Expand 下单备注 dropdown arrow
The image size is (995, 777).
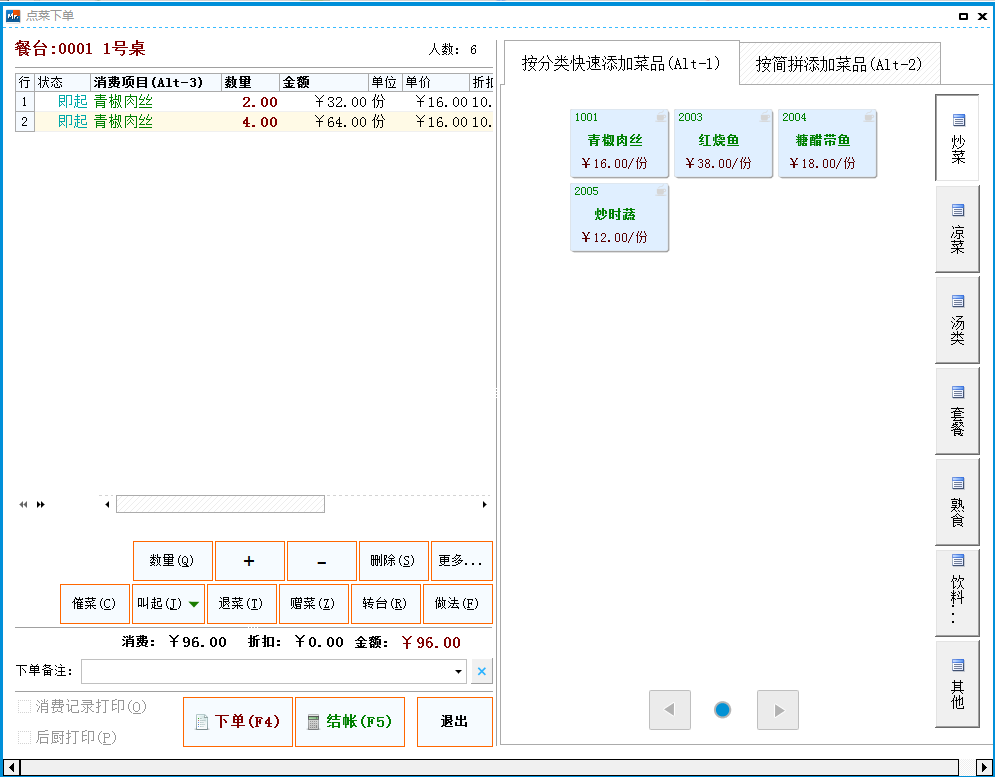458,672
